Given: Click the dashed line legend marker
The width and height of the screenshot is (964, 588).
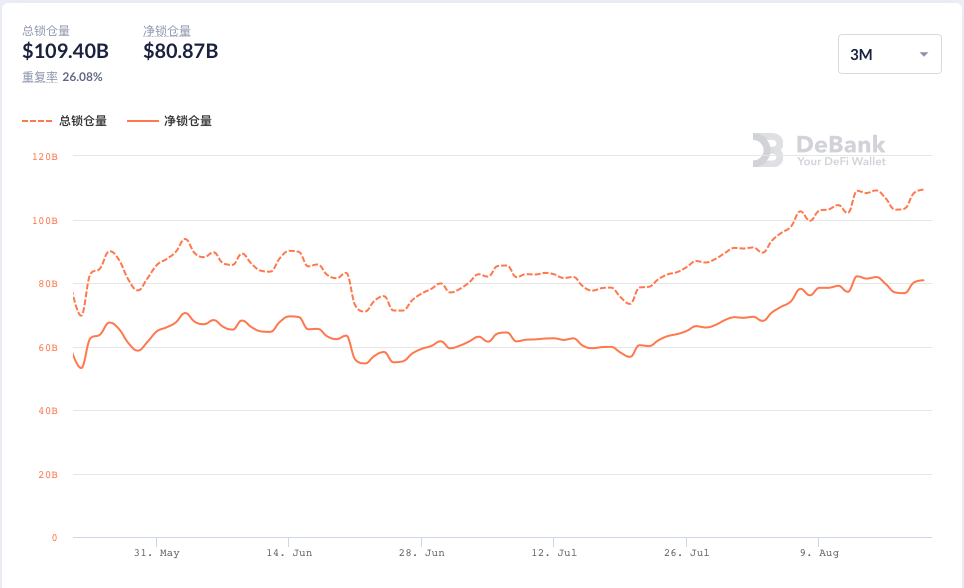Looking at the screenshot, I should [x=37, y=121].
